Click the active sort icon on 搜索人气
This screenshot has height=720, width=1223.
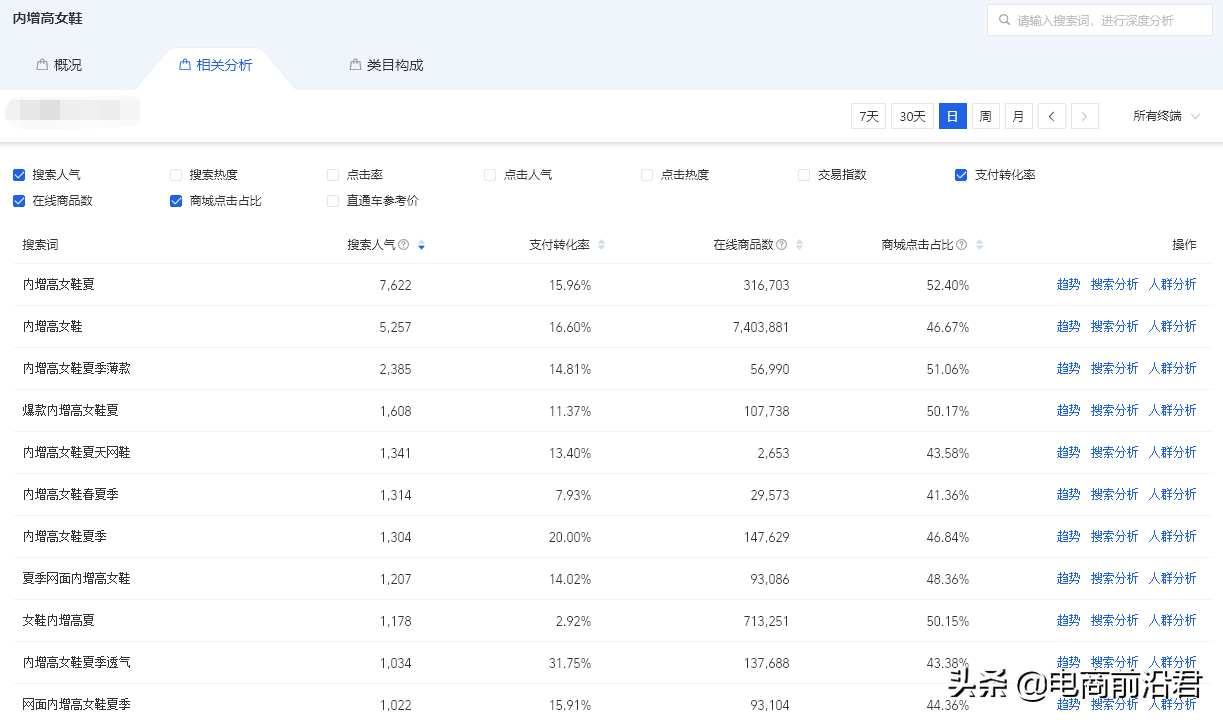pos(419,244)
